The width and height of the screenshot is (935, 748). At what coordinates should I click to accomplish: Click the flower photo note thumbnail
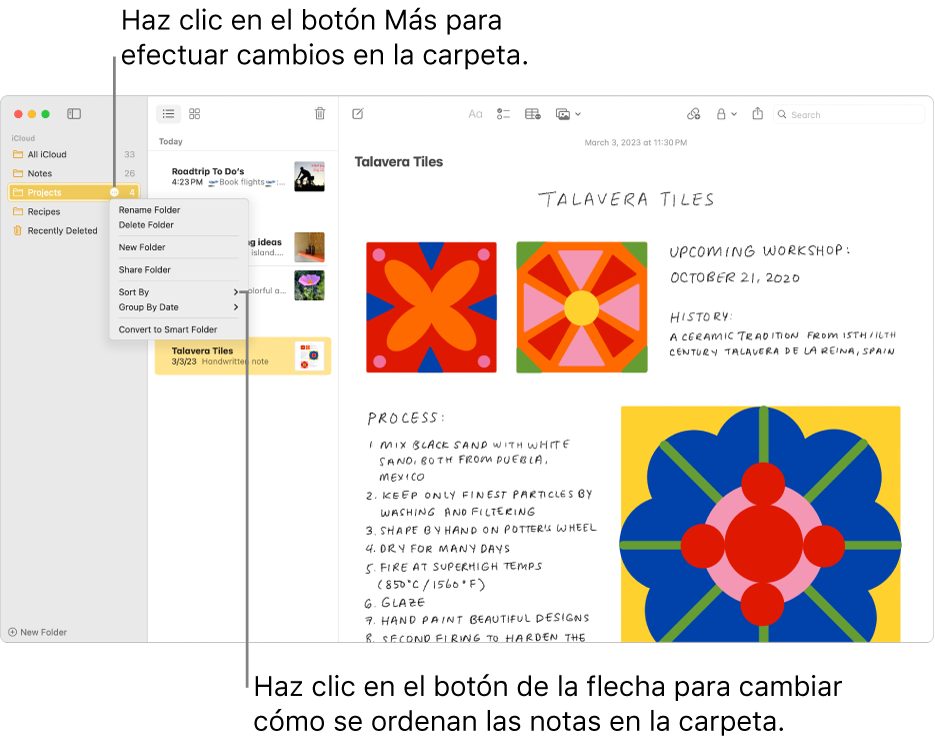[x=309, y=285]
